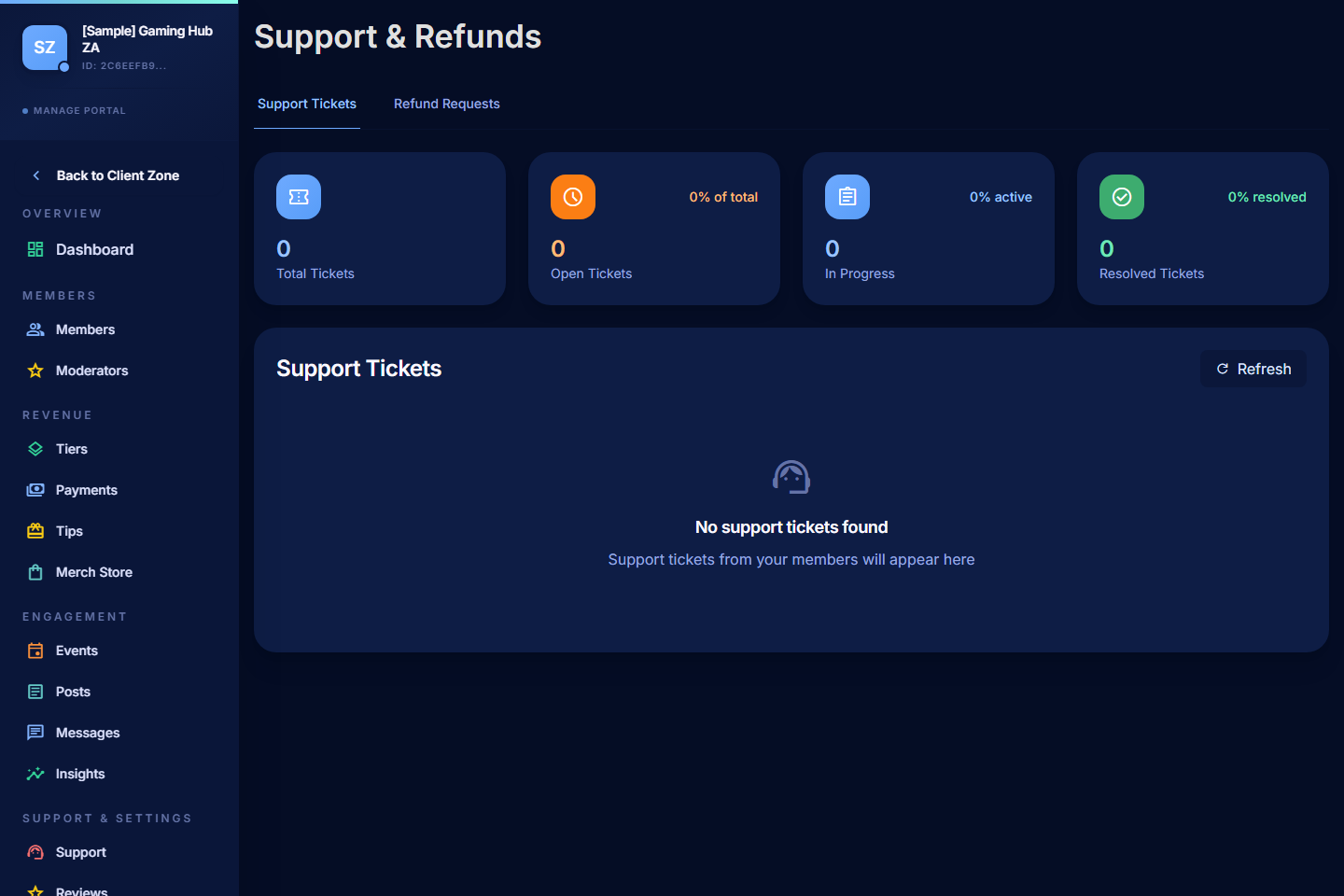Click the orange clock Open Tickets icon
The height and width of the screenshot is (896, 1344).
[573, 197]
